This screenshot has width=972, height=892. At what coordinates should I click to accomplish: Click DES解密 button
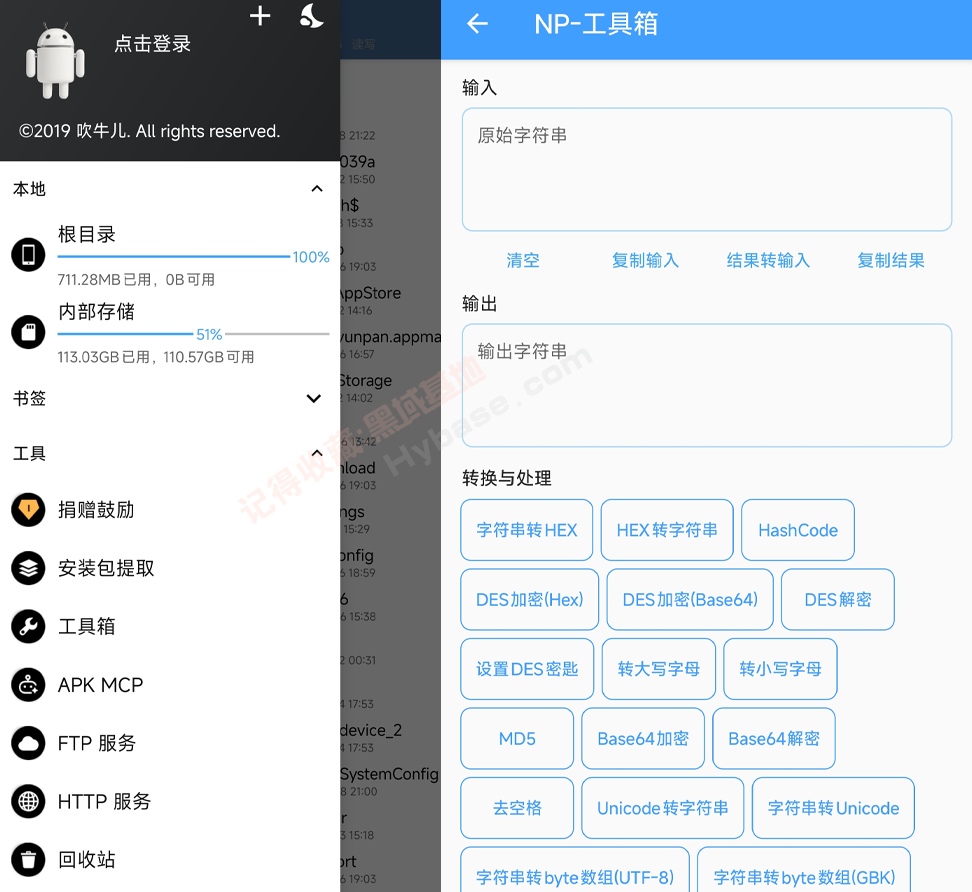pyautogui.click(x=837, y=599)
